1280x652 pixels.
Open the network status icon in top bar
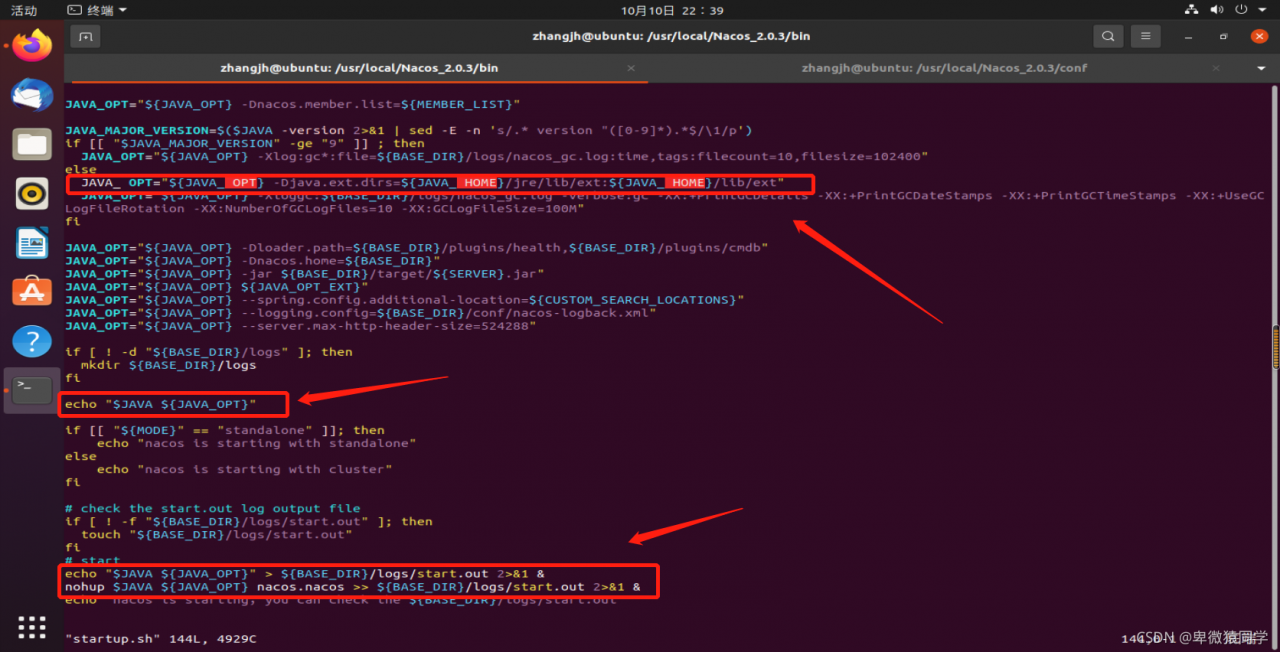coord(1191,10)
